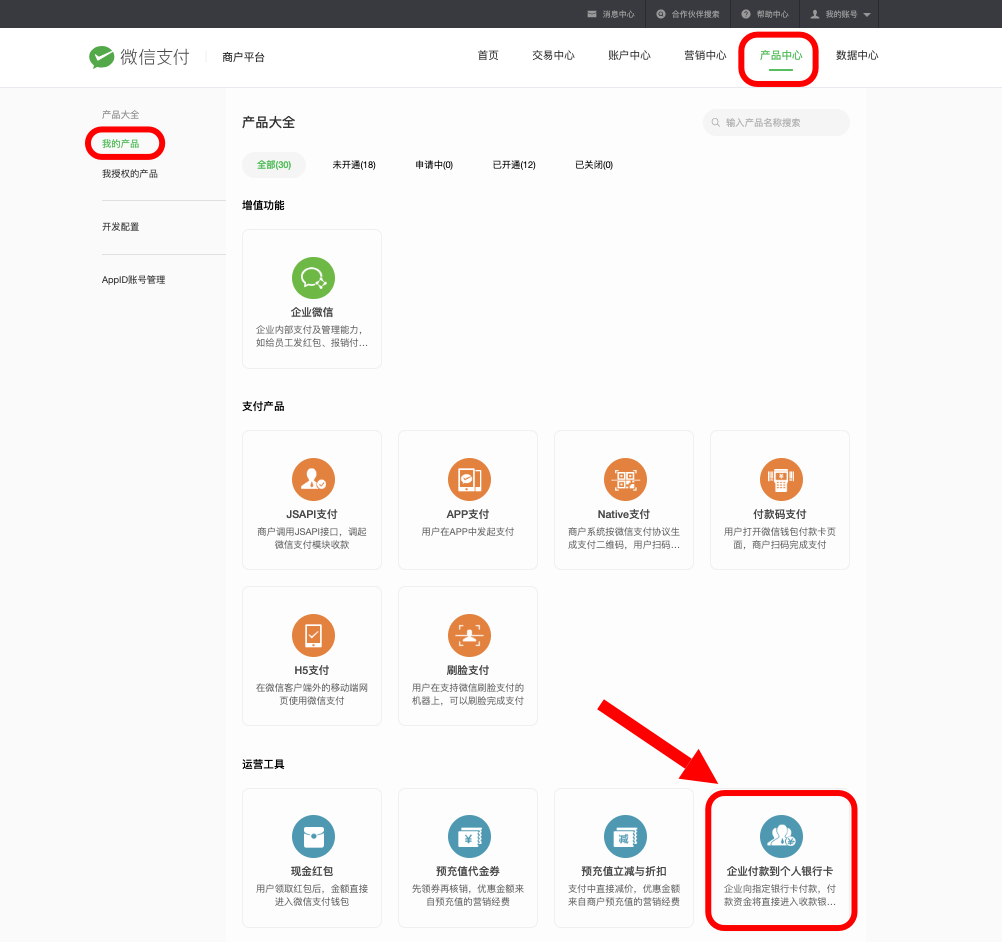
Task: Click the product name search field
Action: pyautogui.click(x=780, y=123)
